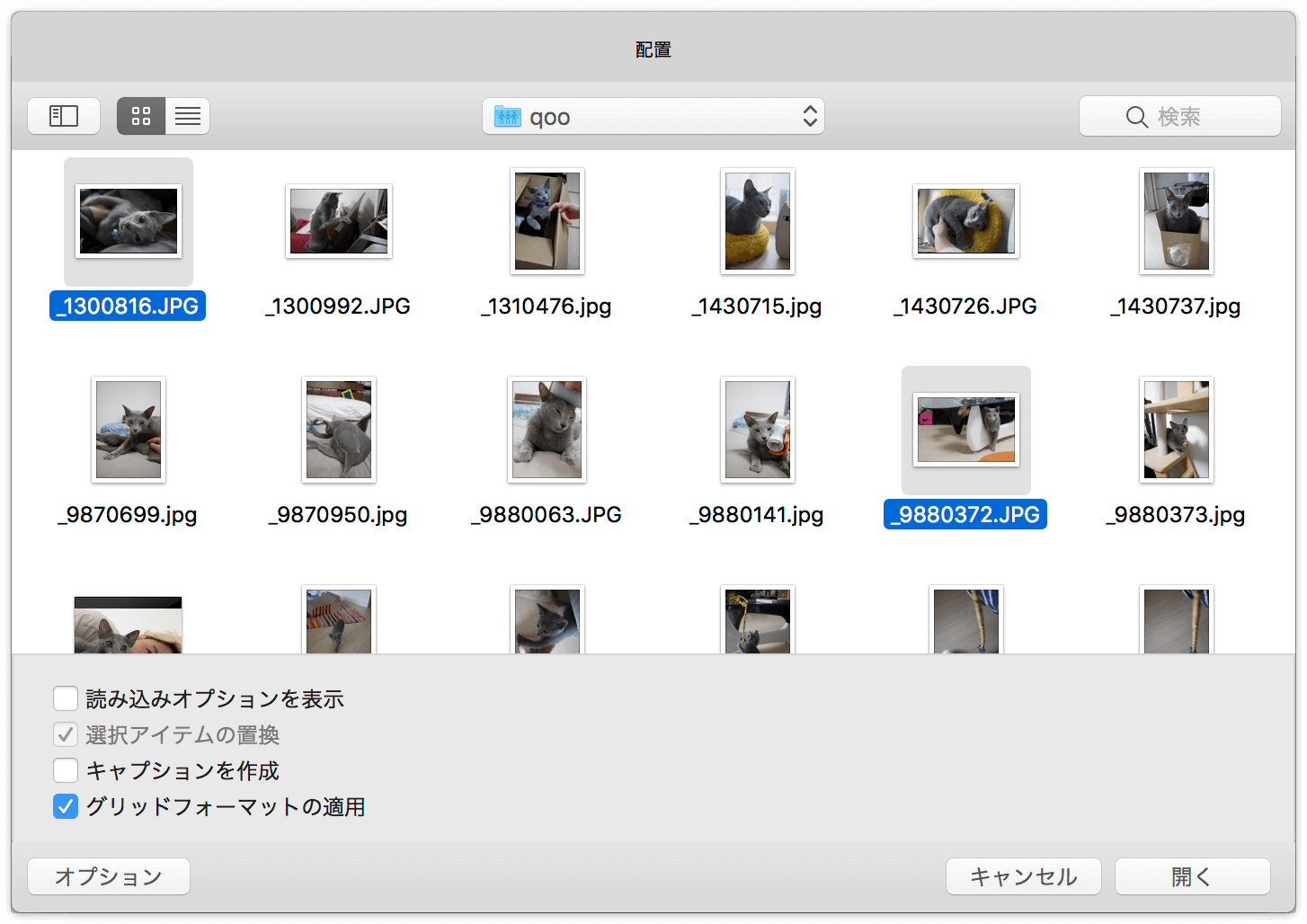Click the file name _9870699.jpg
The height and width of the screenshot is (924, 1307).
[x=128, y=514]
